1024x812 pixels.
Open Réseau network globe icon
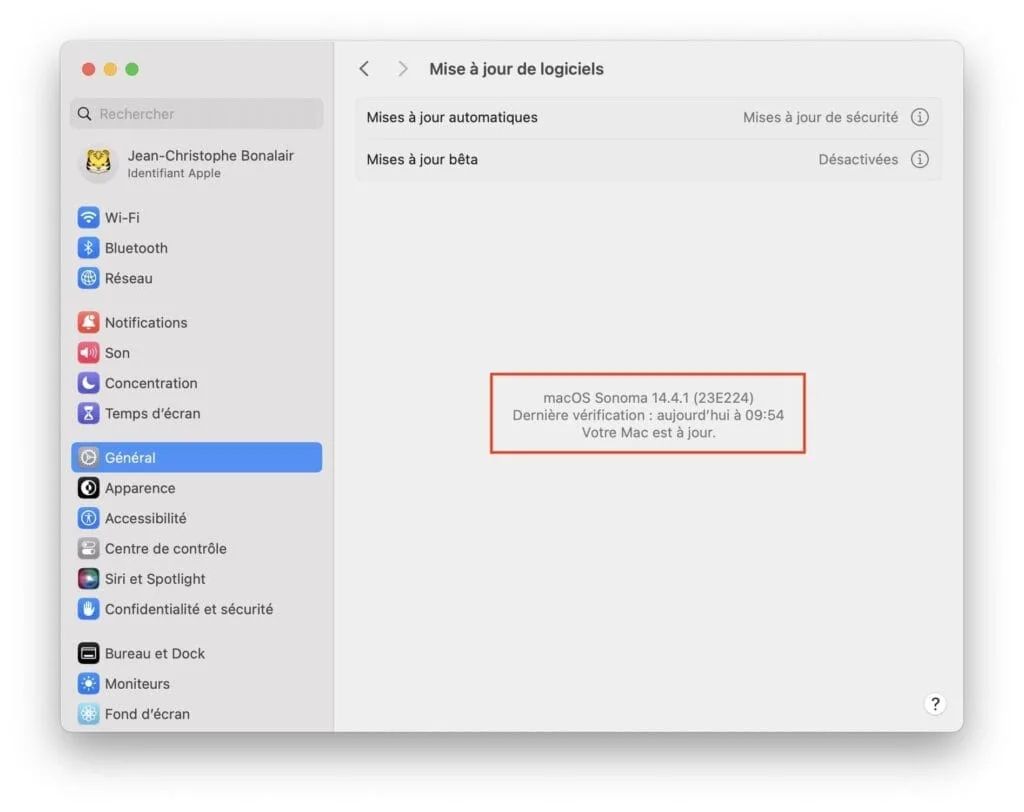89,278
